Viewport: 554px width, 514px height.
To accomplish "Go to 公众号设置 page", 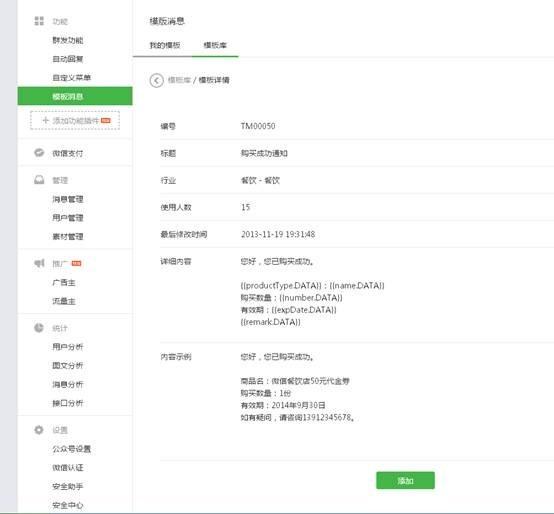I will point(72,449).
